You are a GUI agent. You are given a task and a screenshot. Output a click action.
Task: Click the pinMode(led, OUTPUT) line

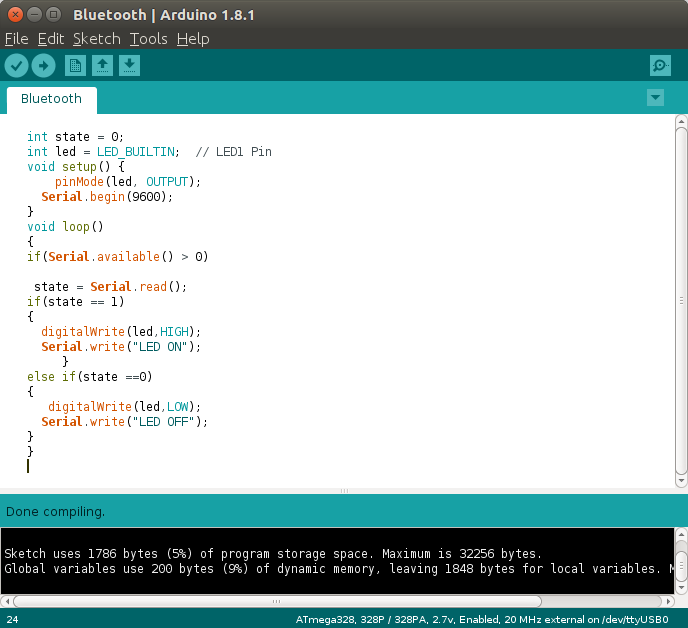coord(128,182)
